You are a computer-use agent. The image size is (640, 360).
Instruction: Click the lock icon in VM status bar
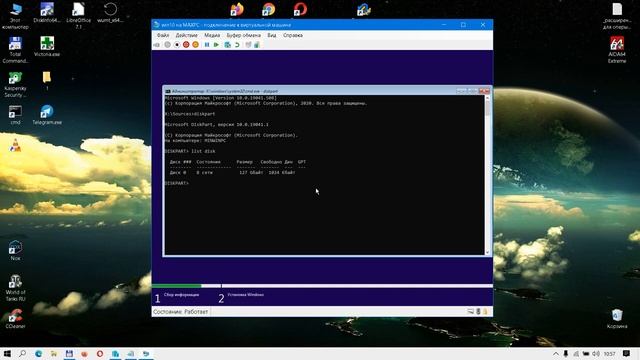pos(485,312)
